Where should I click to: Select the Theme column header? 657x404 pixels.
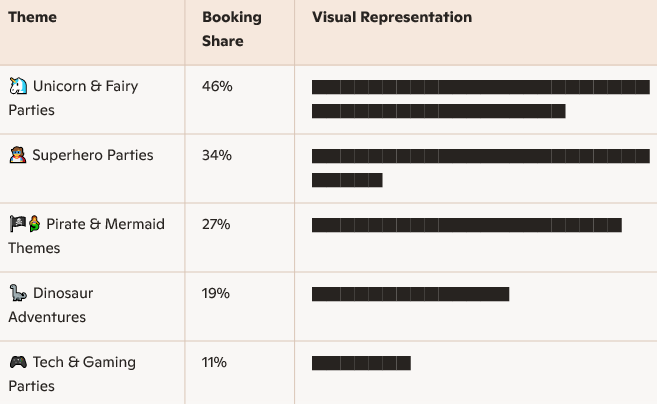(32, 18)
